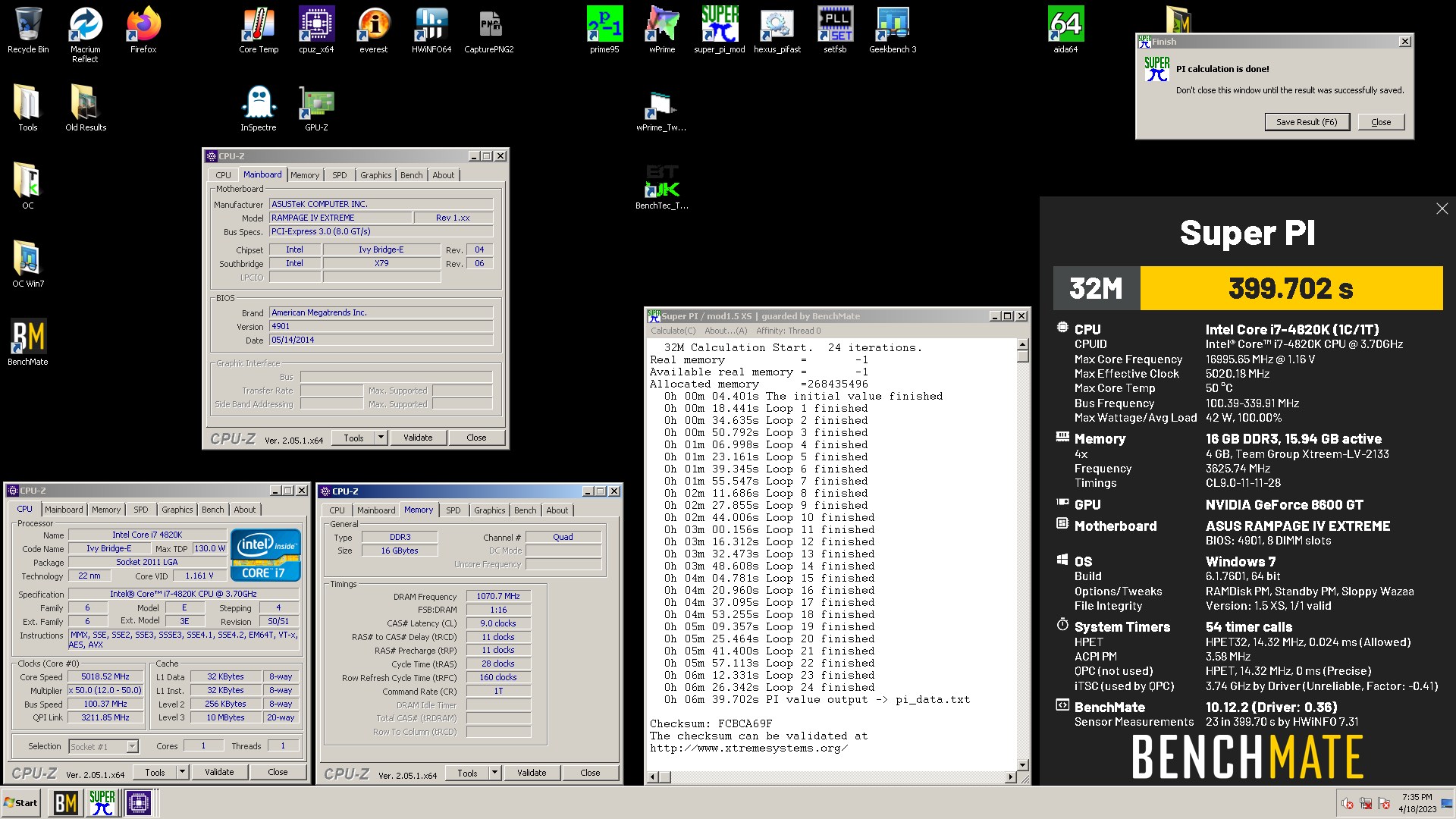Launch hexus_pifast desktop icon

point(777,30)
